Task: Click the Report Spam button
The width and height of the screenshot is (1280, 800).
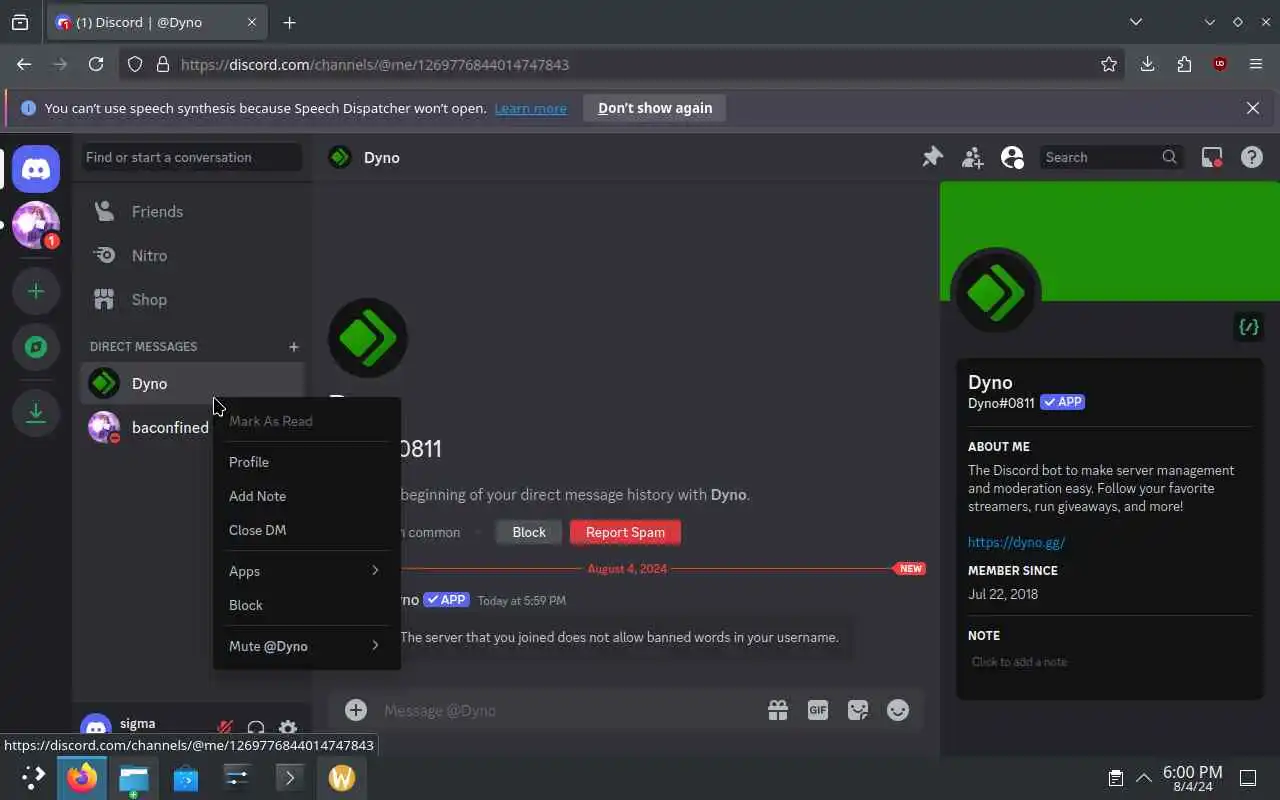Action: click(625, 532)
